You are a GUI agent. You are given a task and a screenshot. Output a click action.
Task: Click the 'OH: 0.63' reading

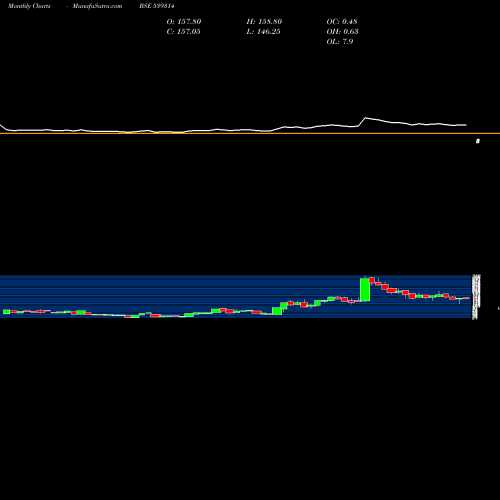(x=342, y=32)
